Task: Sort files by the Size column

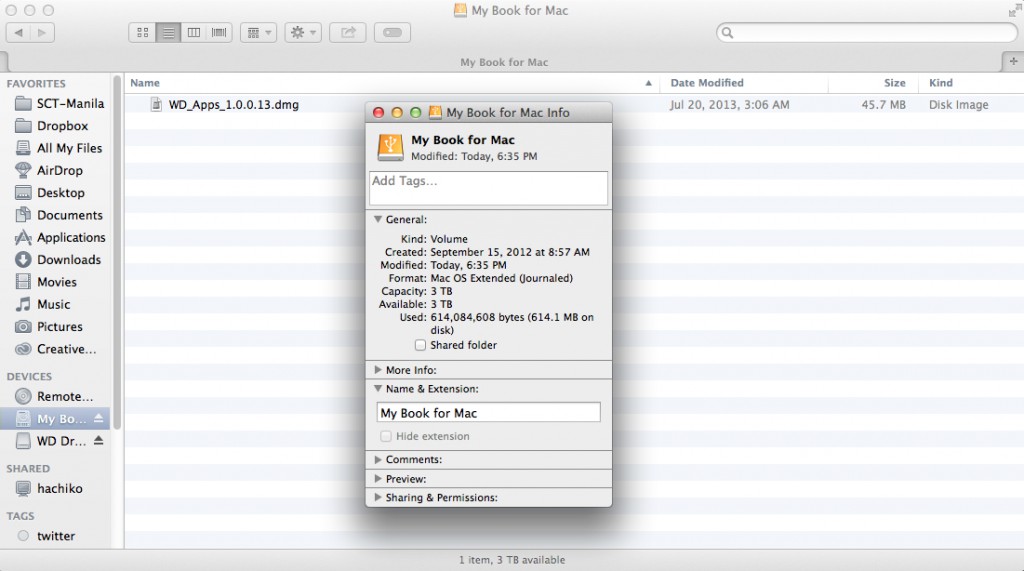Action: coord(894,83)
